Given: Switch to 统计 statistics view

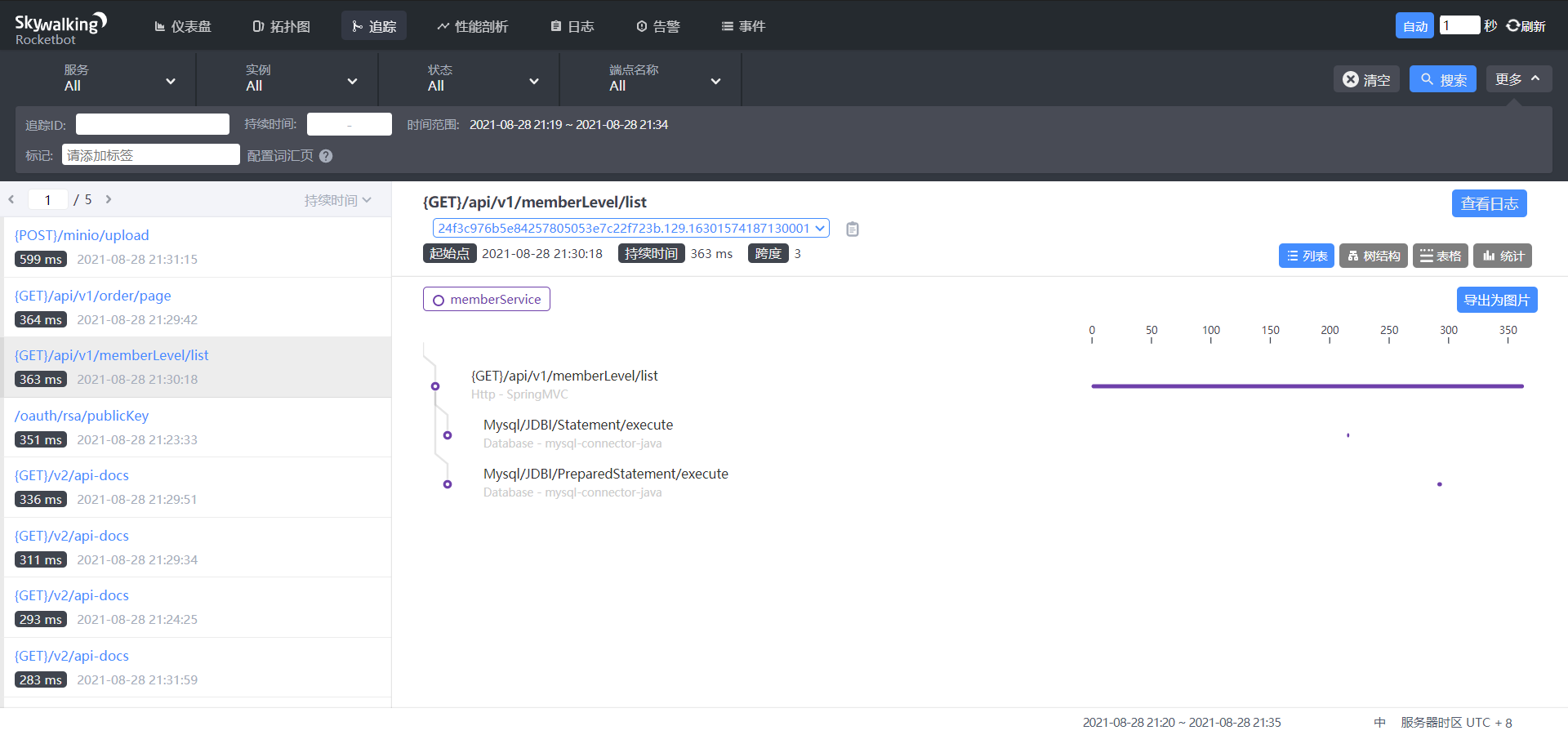Looking at the screenshot, I should click(x=1503, y=256).
